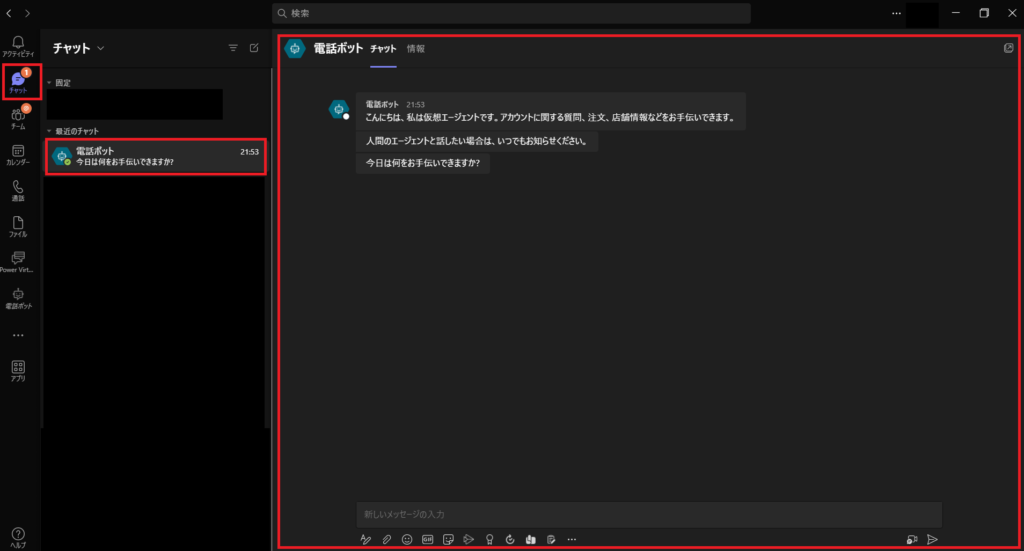Click the chat list filter icon
The width and height of the screenshot is (1024, 551).
[233, 48]
